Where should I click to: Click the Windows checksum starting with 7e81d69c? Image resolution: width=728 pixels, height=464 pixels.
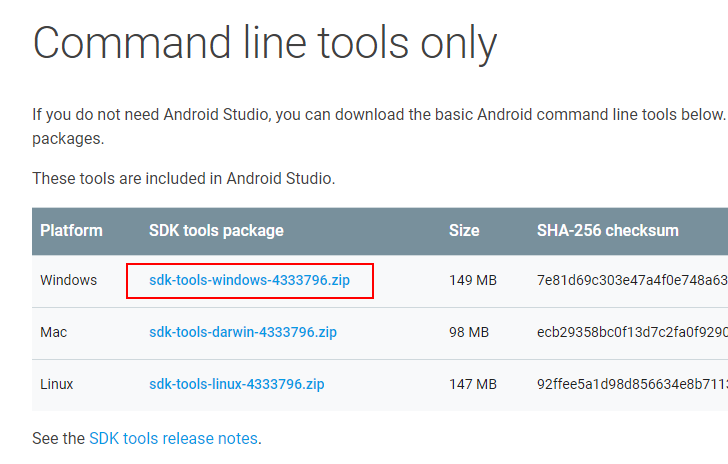point(632,280)
